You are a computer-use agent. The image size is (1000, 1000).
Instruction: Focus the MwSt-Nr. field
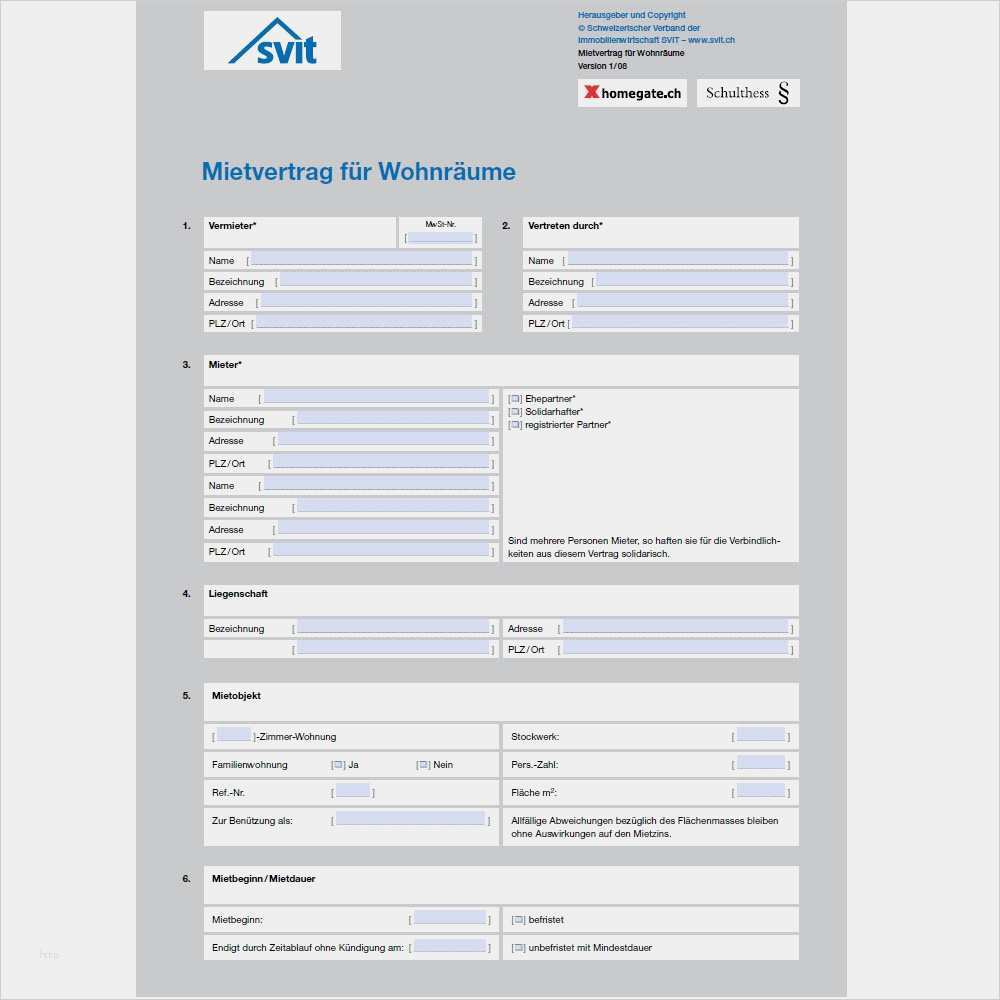pos(440,238)
